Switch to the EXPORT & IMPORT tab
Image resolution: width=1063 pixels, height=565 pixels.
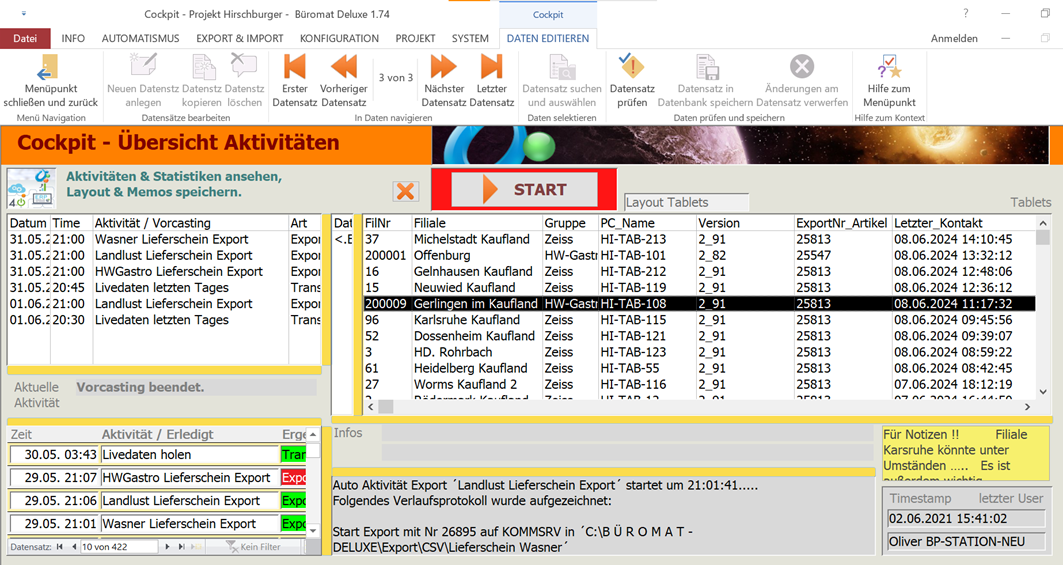pos(239,39)
